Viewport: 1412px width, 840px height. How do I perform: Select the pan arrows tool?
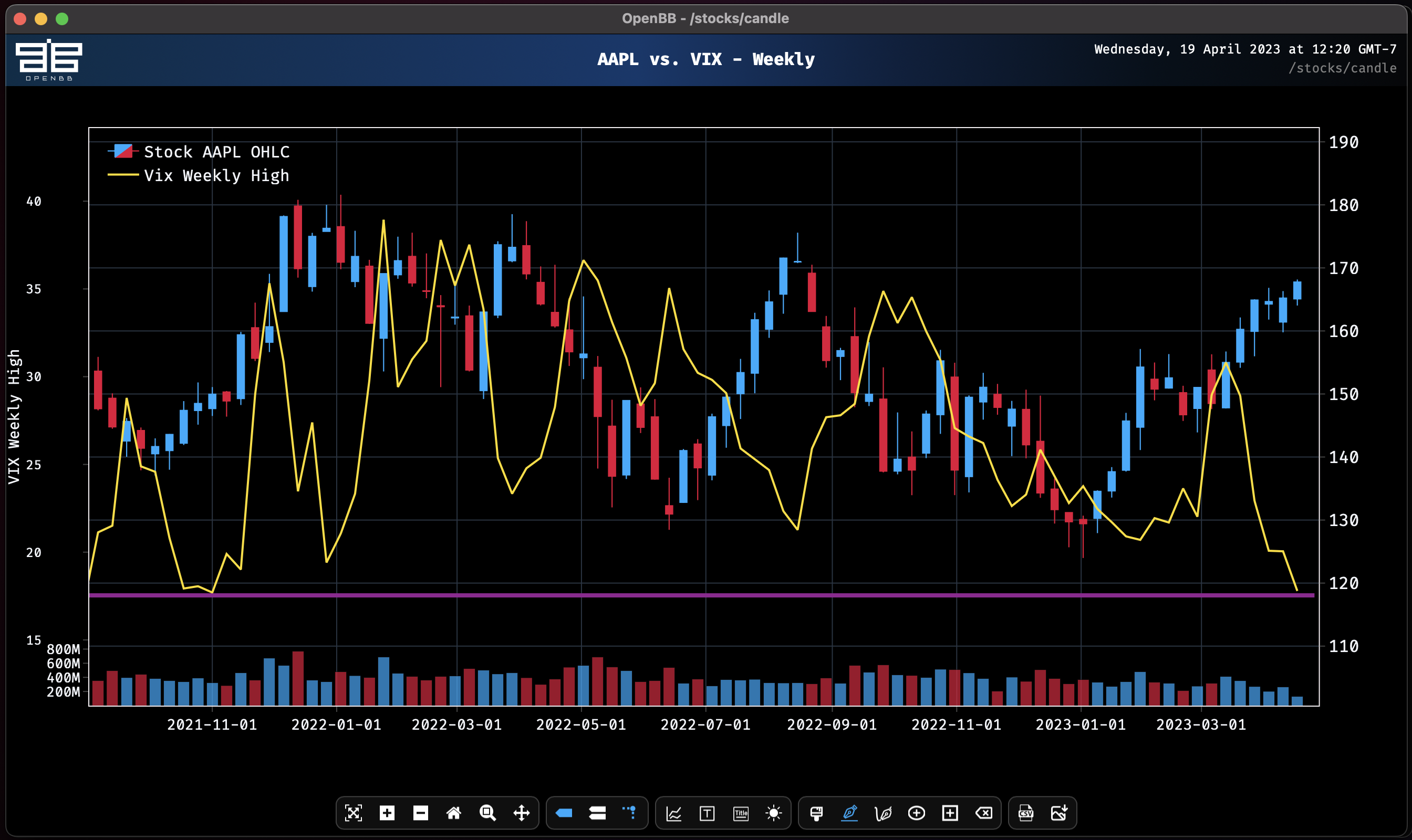(x=521, y=813)
